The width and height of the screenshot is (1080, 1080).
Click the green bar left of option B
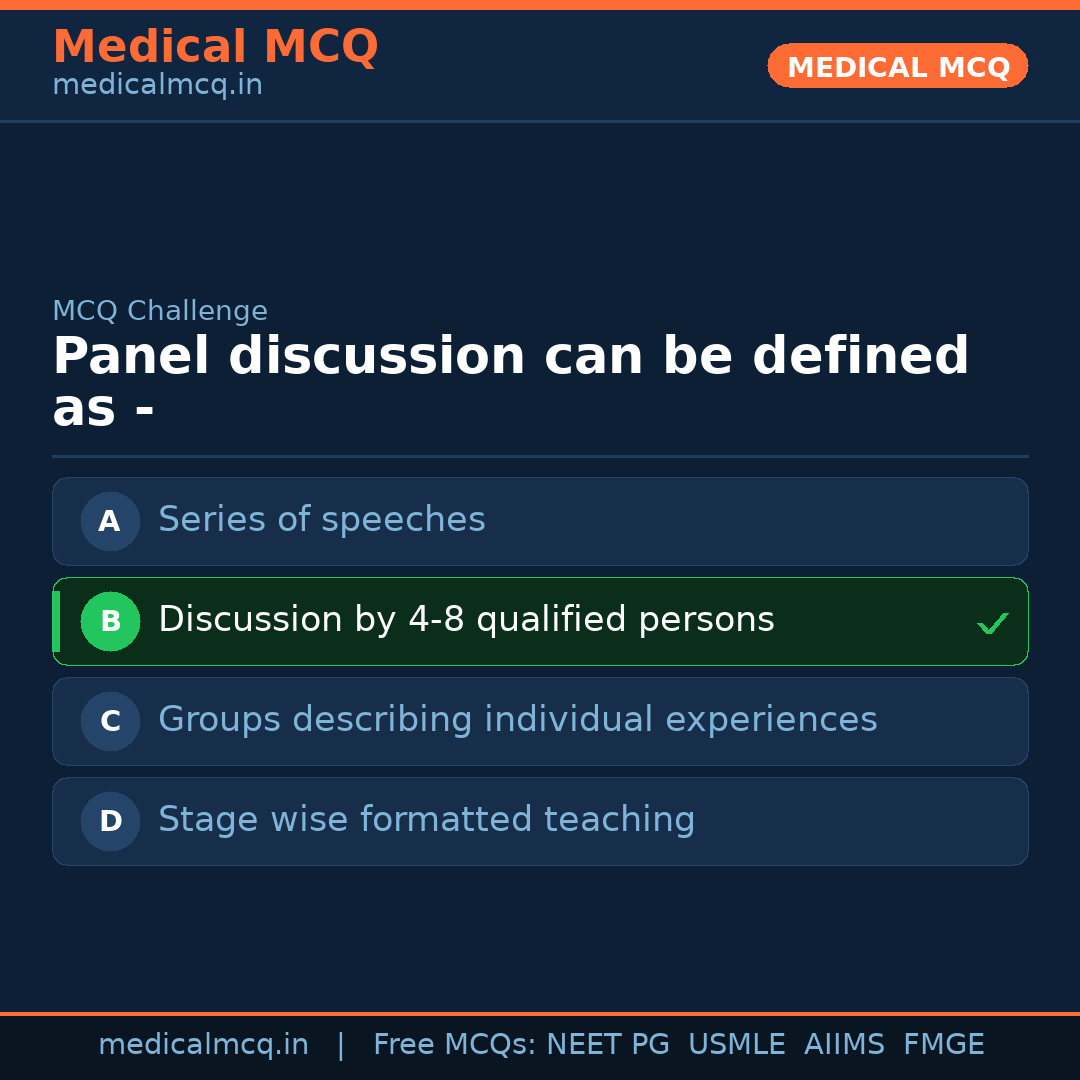click(56, 621)
